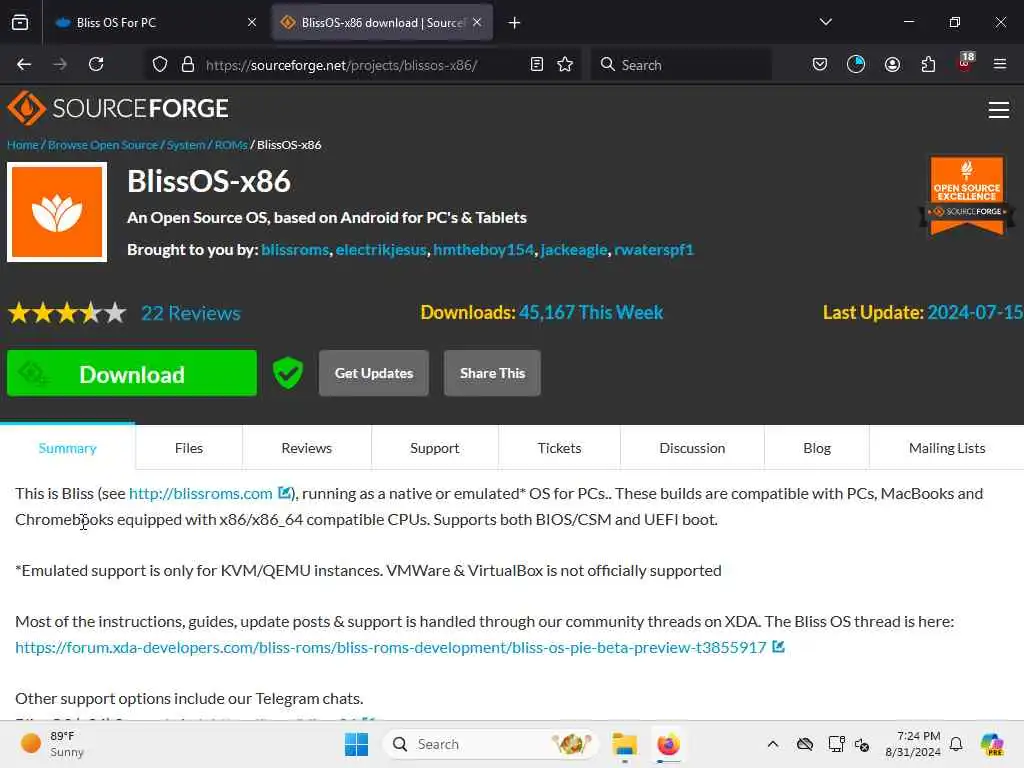Screen dimensions: 1024x768
Task: Open the Mailing Lists tab
Action: (x=947, y=448)
